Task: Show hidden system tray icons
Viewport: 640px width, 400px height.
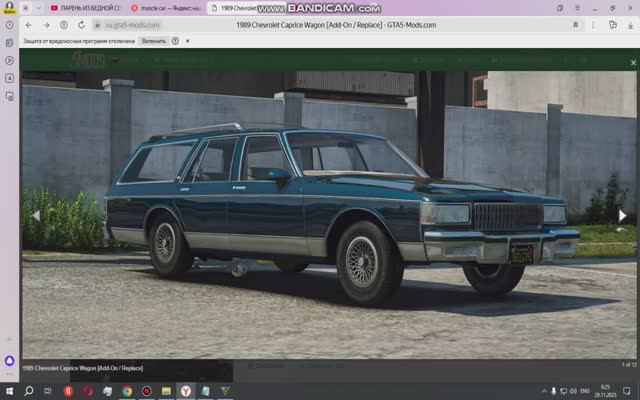Action: tap(544, 391)
